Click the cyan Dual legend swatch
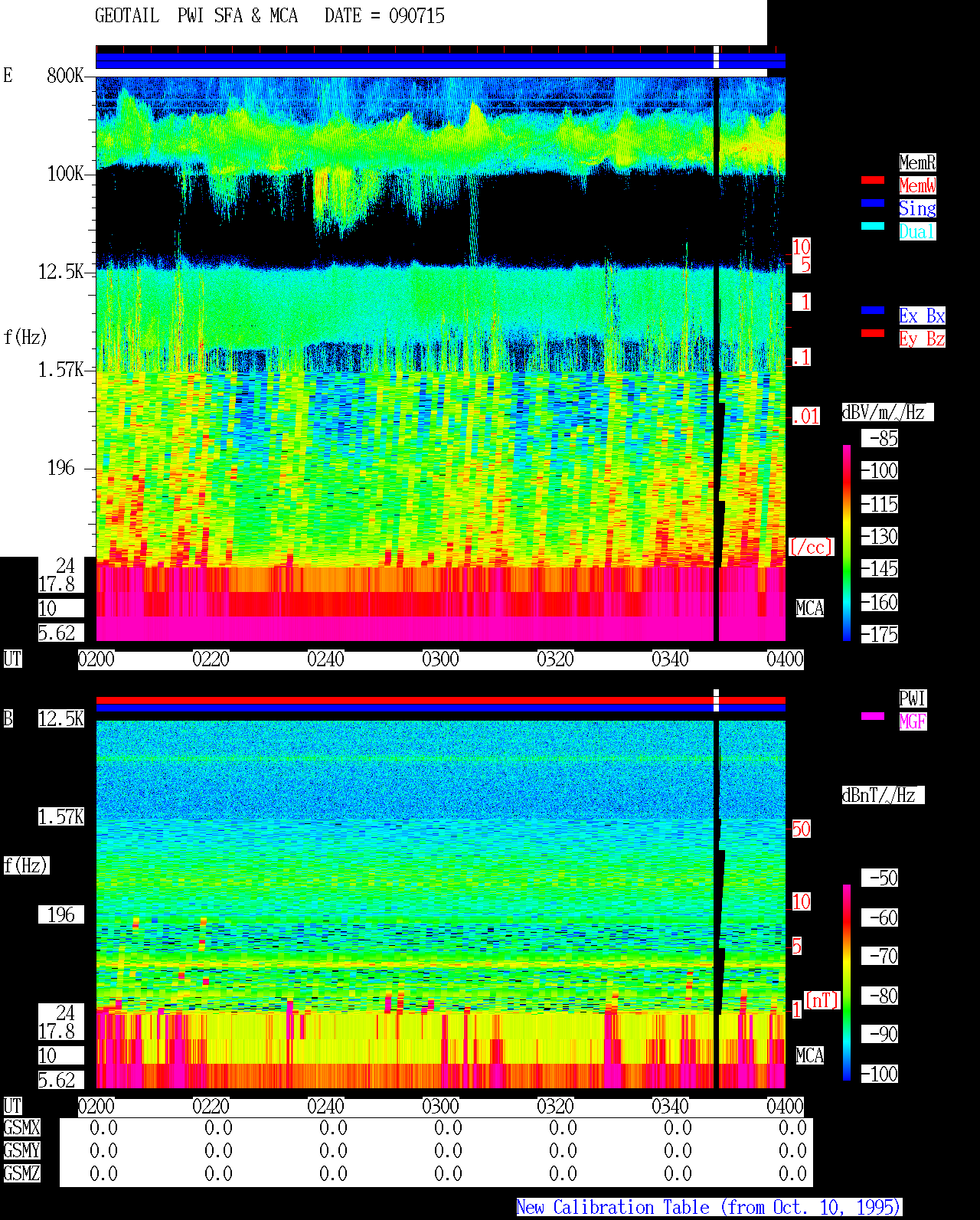Image resolution: width=980 pixels, height=1220 pixels. click(x=873, y=226)
